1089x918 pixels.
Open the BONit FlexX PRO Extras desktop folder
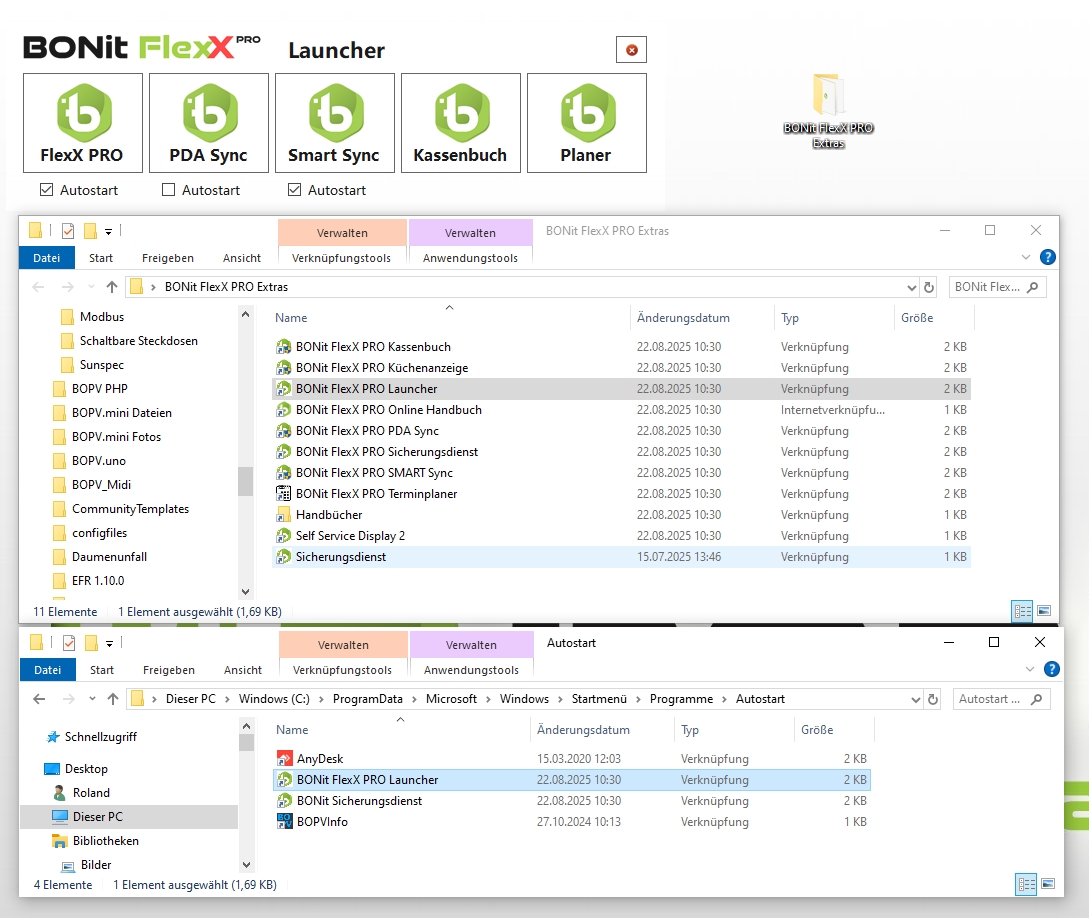(x=828, y=111)
